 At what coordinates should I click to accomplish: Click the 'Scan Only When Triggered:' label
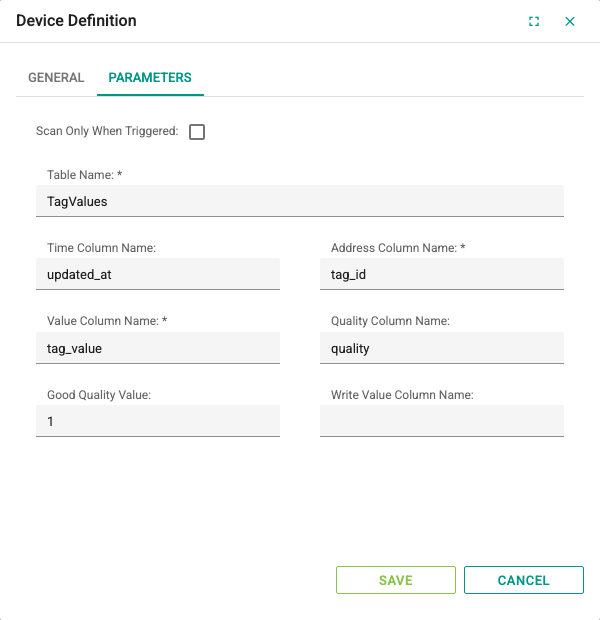(107, 131)
